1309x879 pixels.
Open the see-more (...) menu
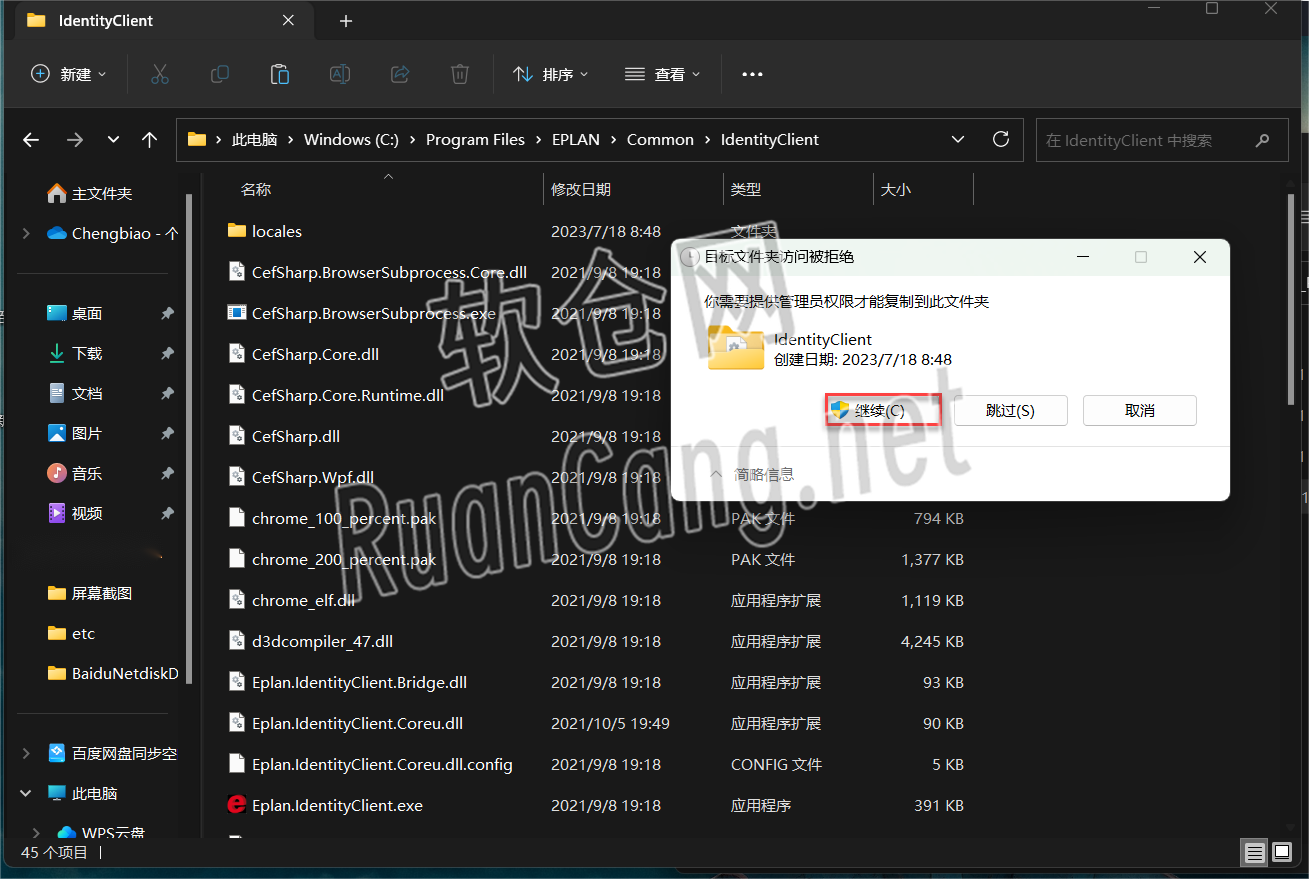click(752, 73)
